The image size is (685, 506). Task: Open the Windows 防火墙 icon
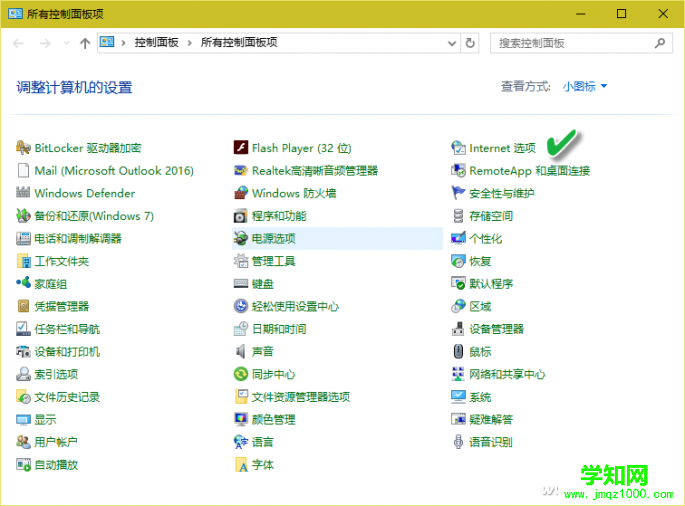[x=241, y=193]
